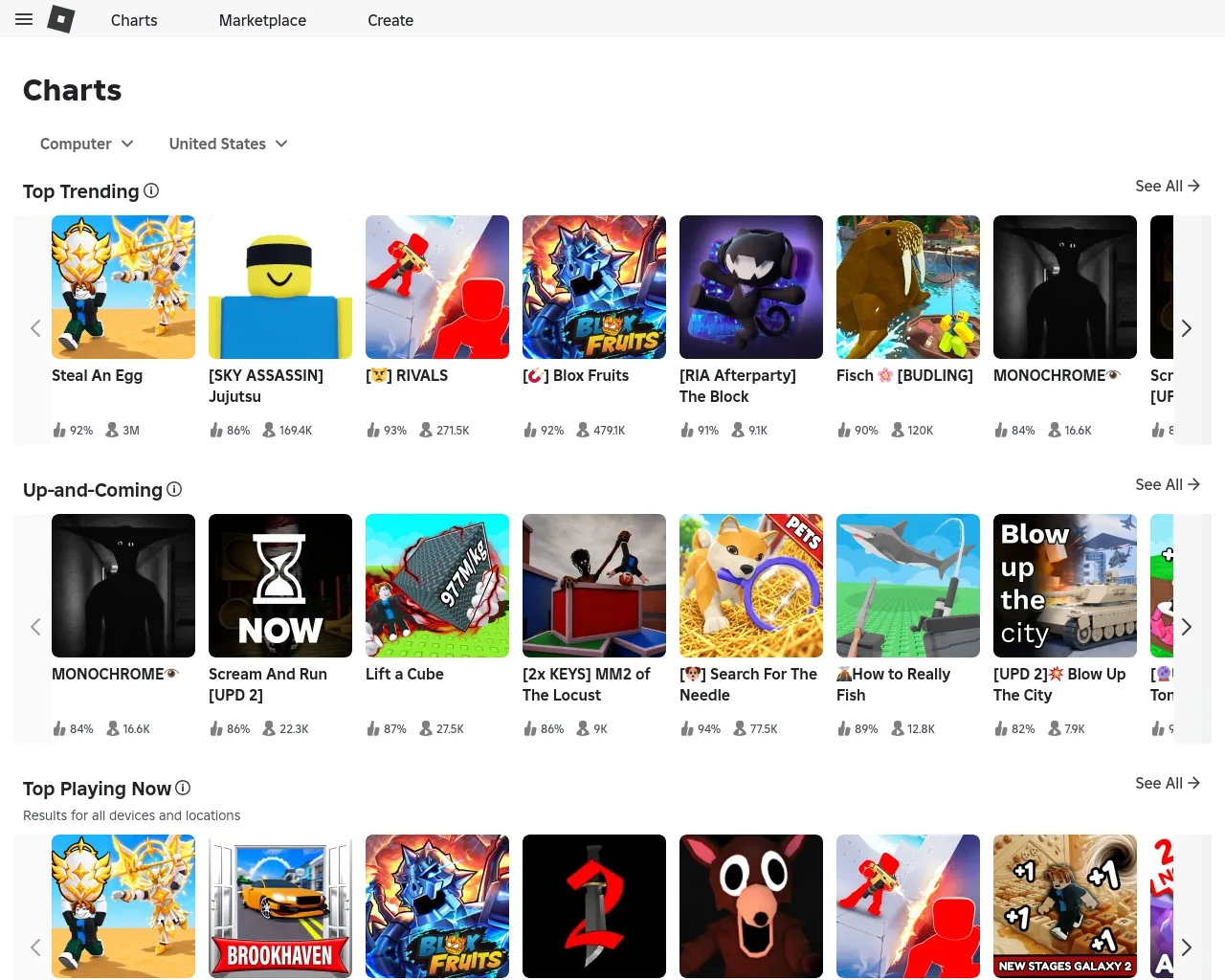
Task: Open Blow Up The City thumbnail
Action: (1065, 586)
